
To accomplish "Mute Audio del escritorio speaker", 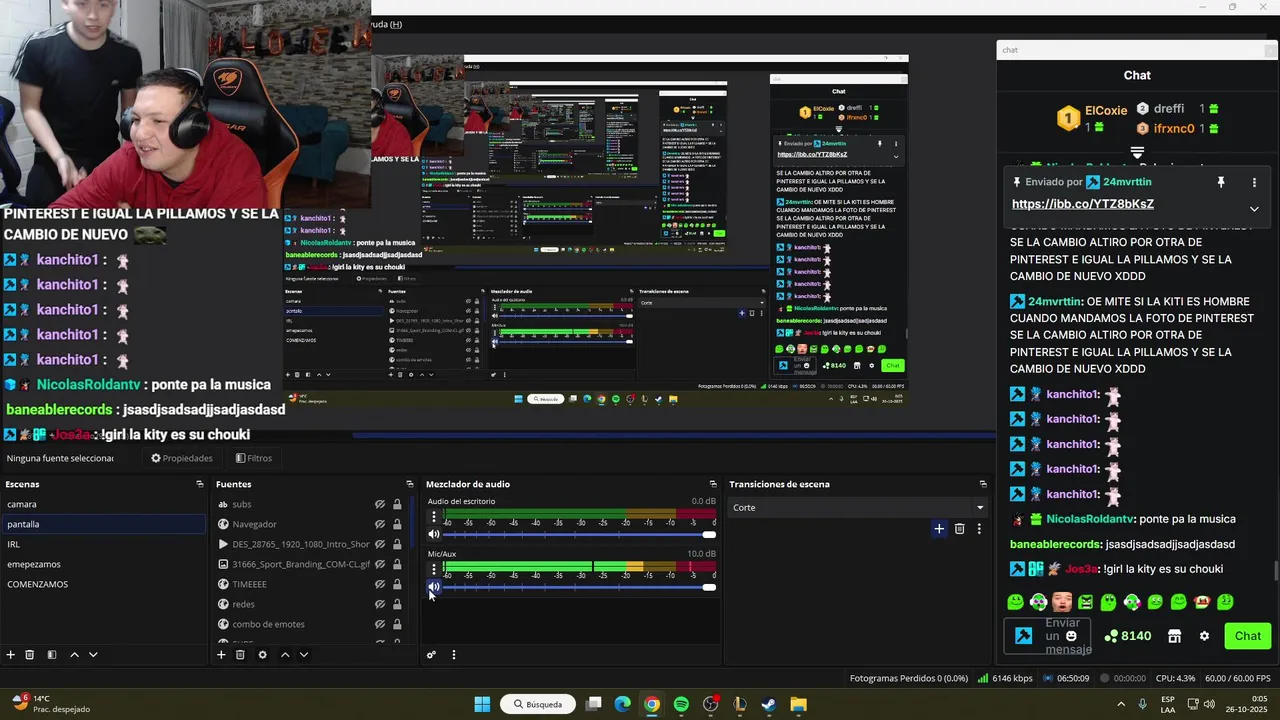I will 434,534.
